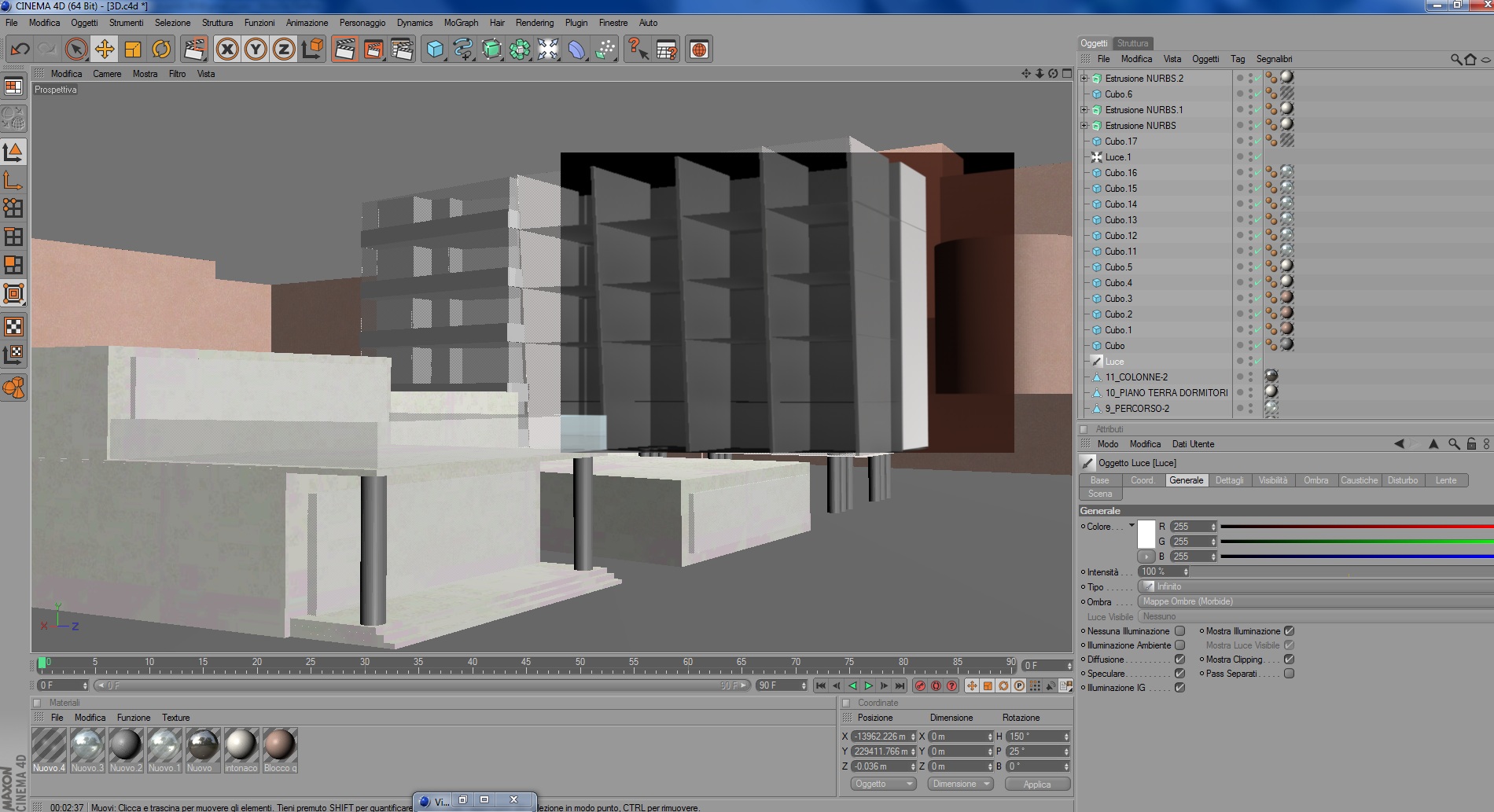The image size is (1494, 812).
Task: Select the intonaco material thumbnail
Action: pos(241,751)
